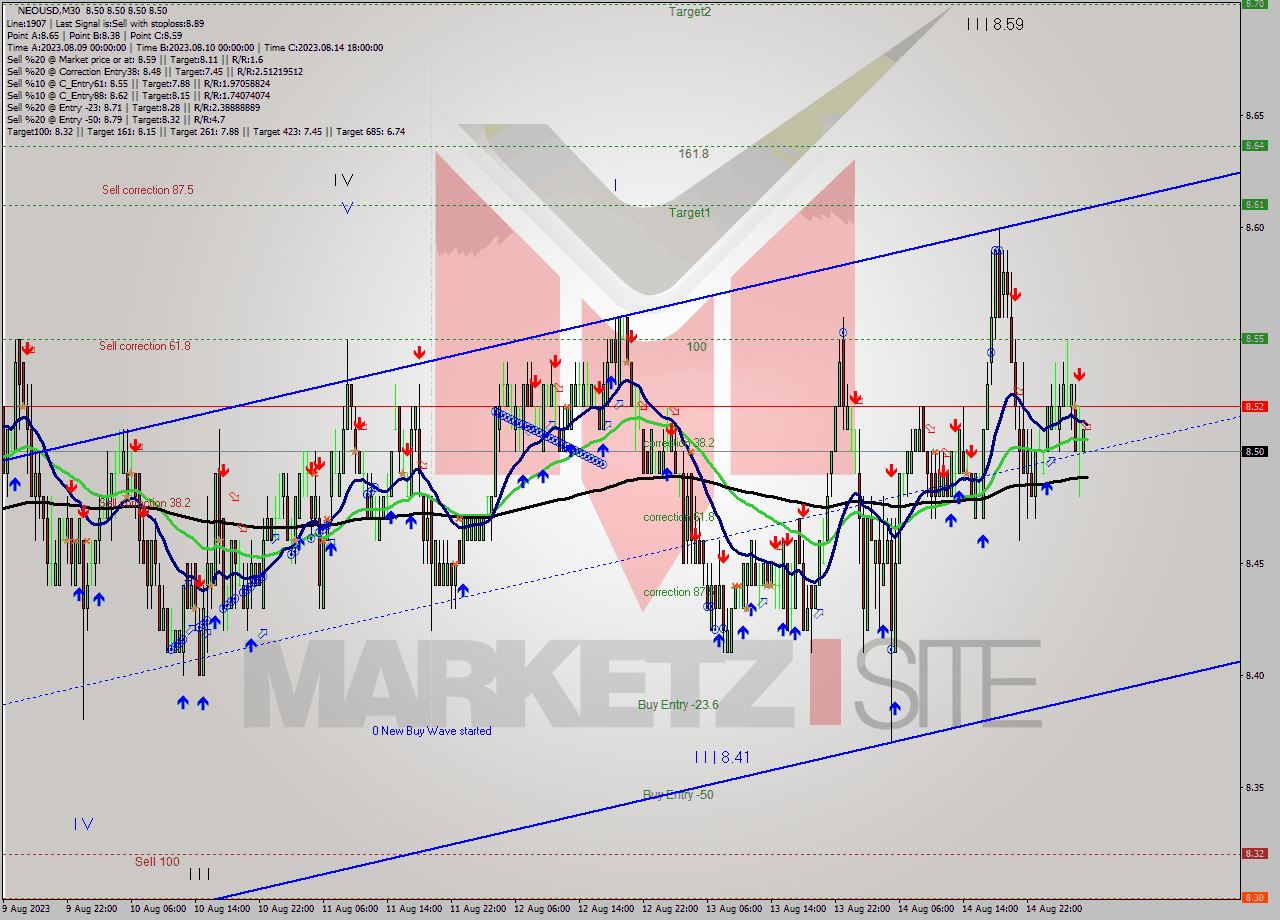The height and width of the screenshot is (920, 1280).
Task: Click the 14 Aug 22:00 time label
Action: [1053, 909]
